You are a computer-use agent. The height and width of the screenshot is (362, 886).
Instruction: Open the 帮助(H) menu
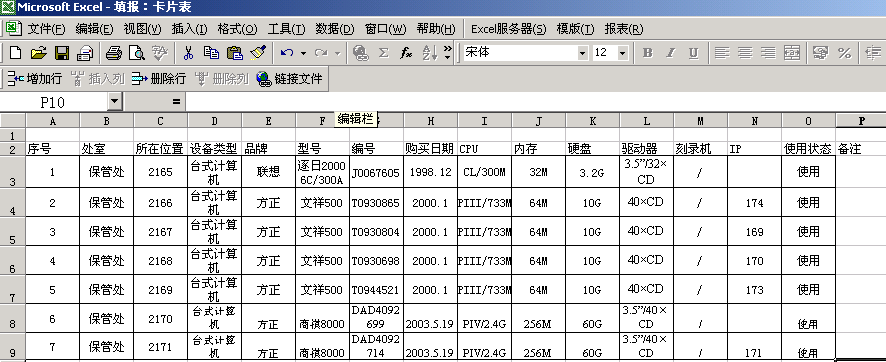point(436,29)
